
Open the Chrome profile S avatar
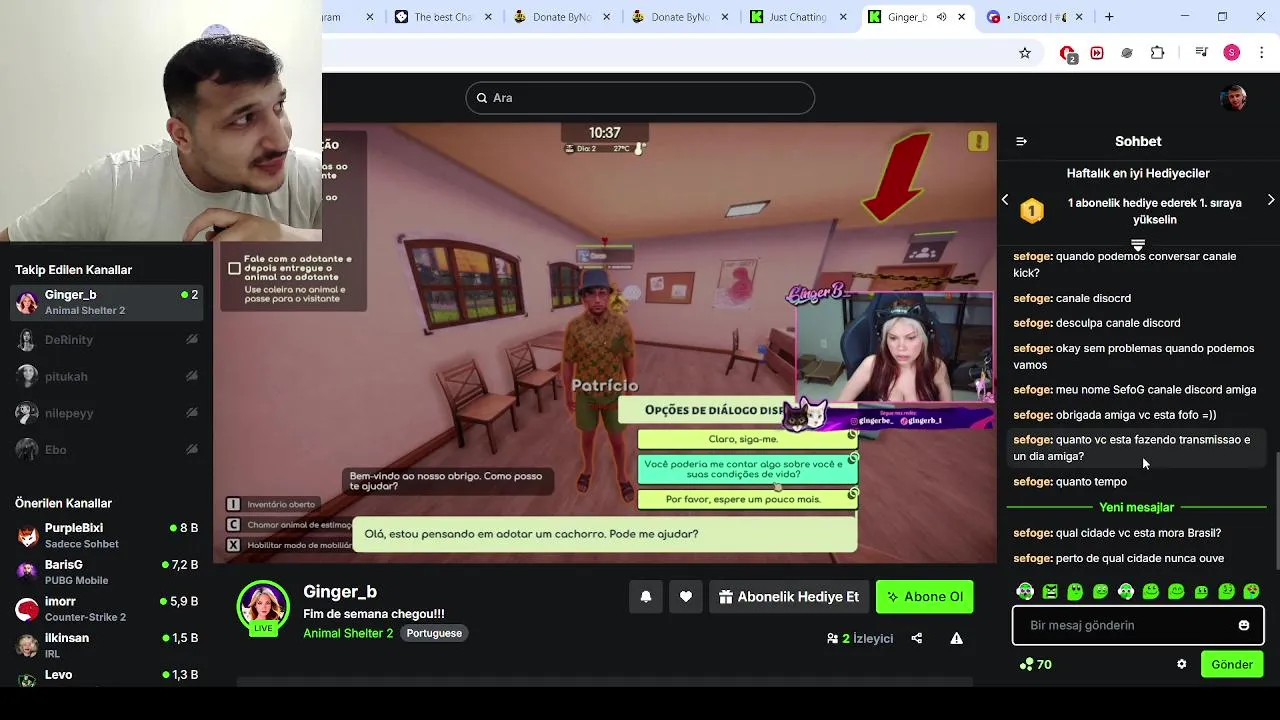[x=1231, y=53]
